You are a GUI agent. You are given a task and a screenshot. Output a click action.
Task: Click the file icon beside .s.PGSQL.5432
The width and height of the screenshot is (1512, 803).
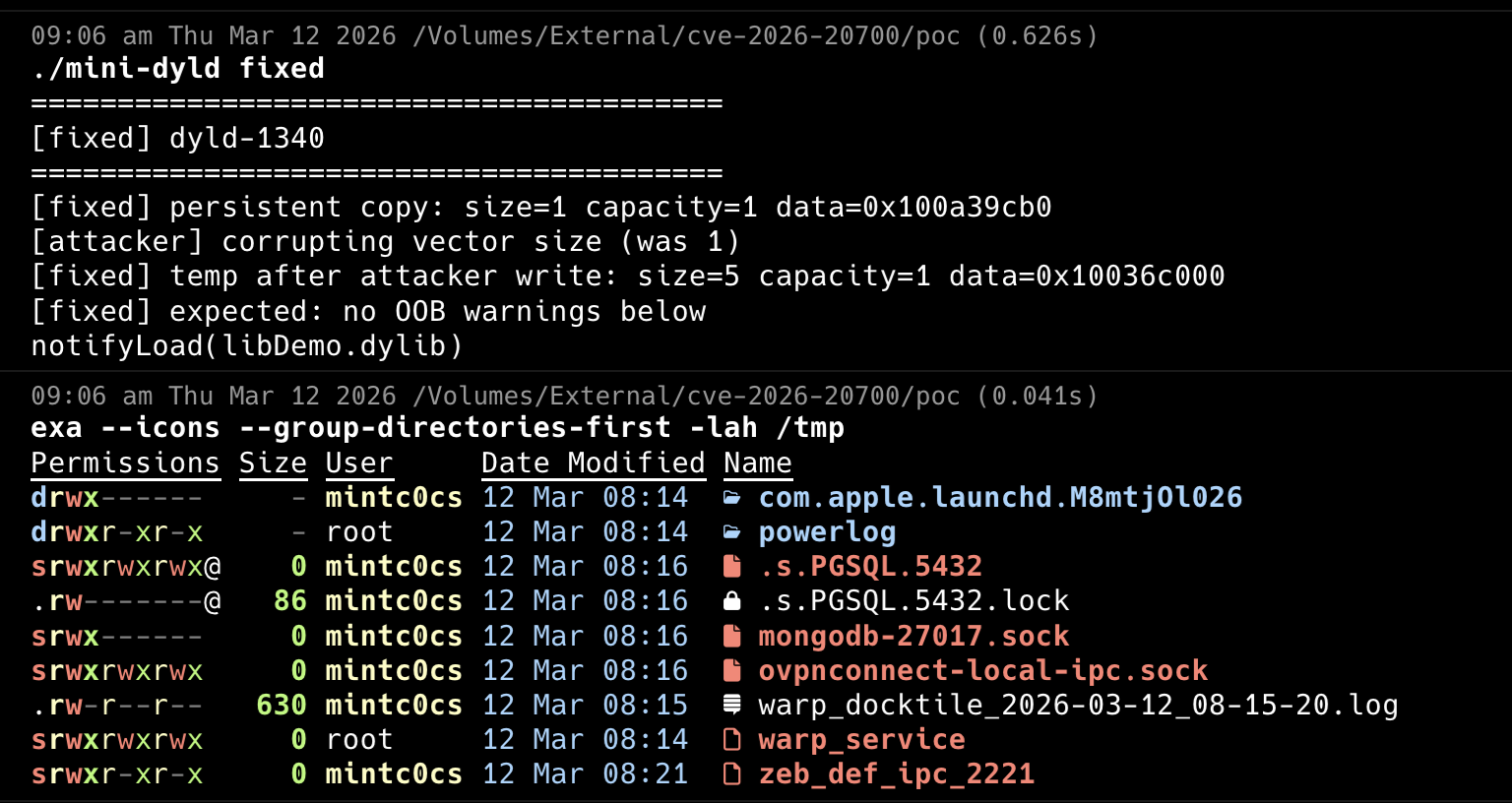click(x=732, y=567)
